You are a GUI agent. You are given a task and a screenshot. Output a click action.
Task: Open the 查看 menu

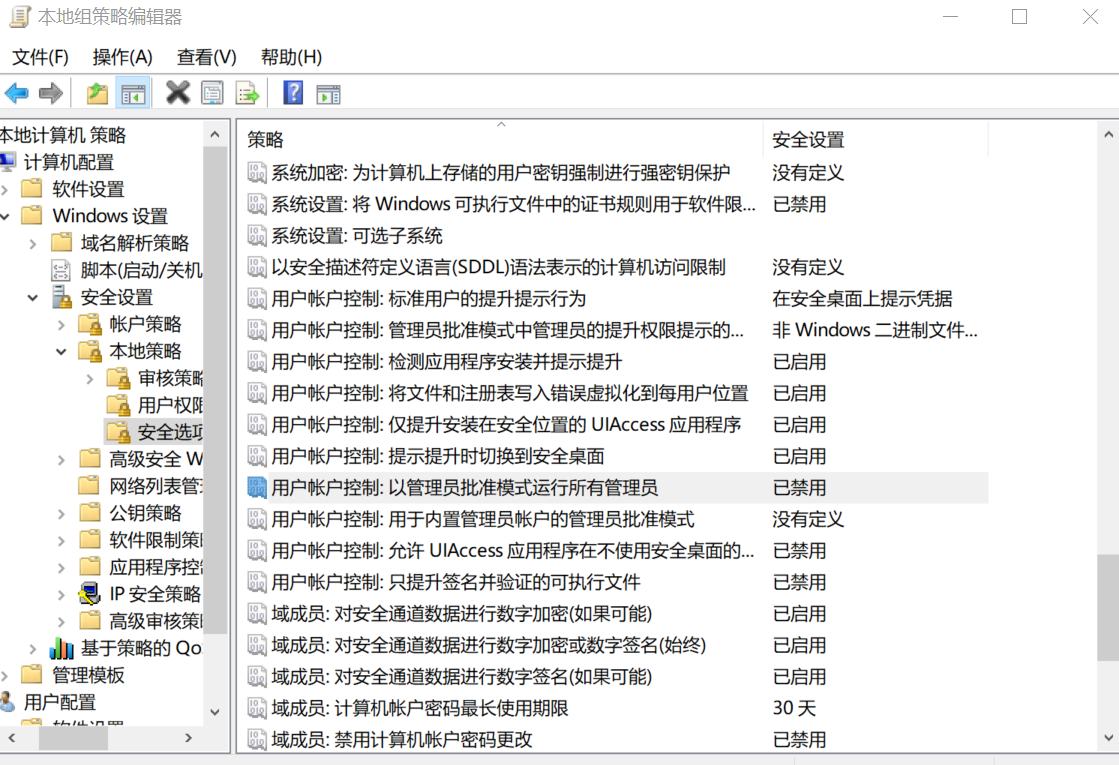click(x=205, y=57)
